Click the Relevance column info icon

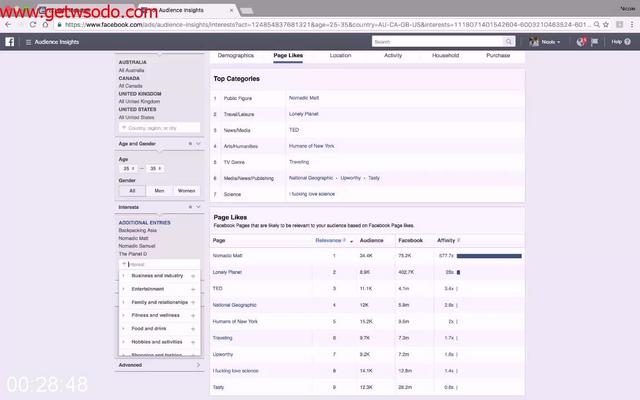[x=344, y=240]
